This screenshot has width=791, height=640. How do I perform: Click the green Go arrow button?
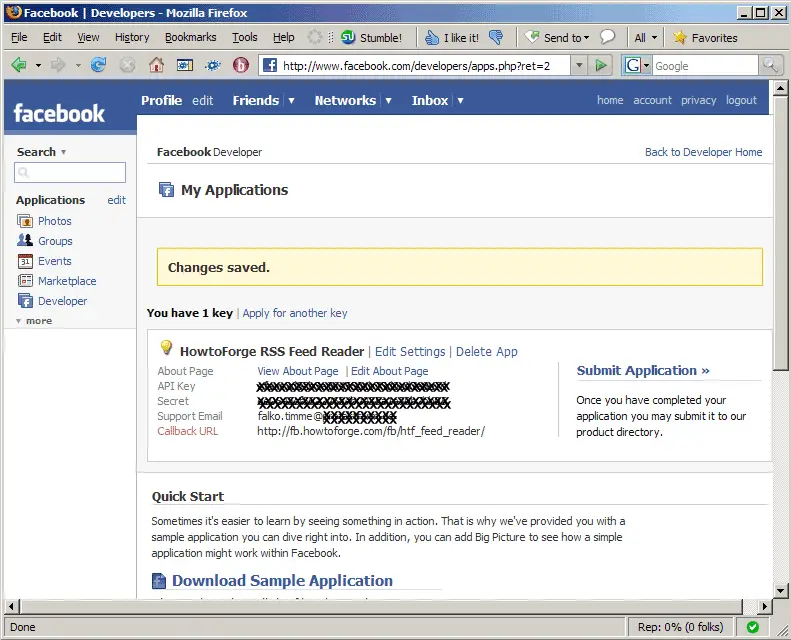tap(600, 65)
